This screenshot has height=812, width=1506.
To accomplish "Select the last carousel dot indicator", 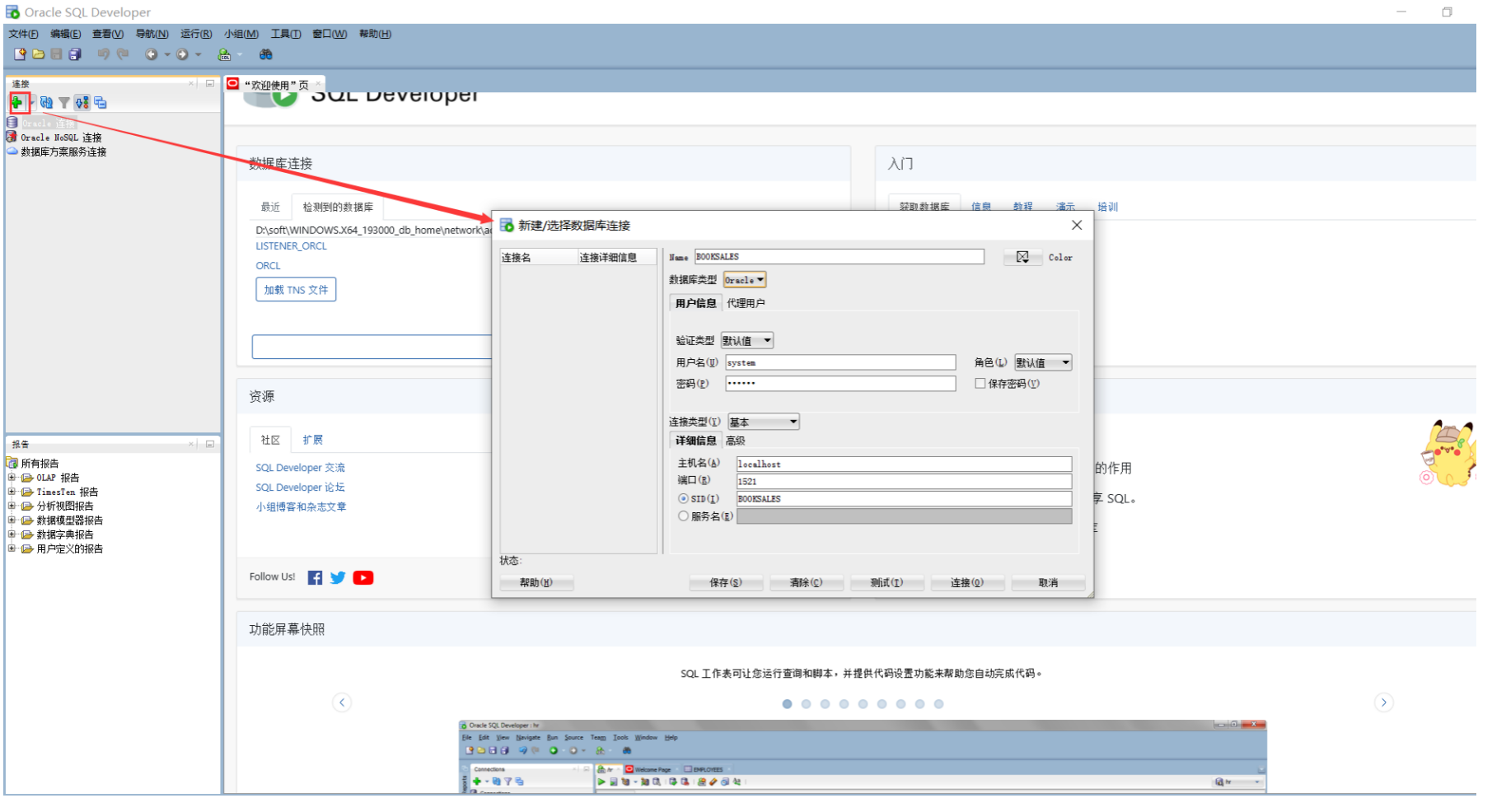I will 938,704.
